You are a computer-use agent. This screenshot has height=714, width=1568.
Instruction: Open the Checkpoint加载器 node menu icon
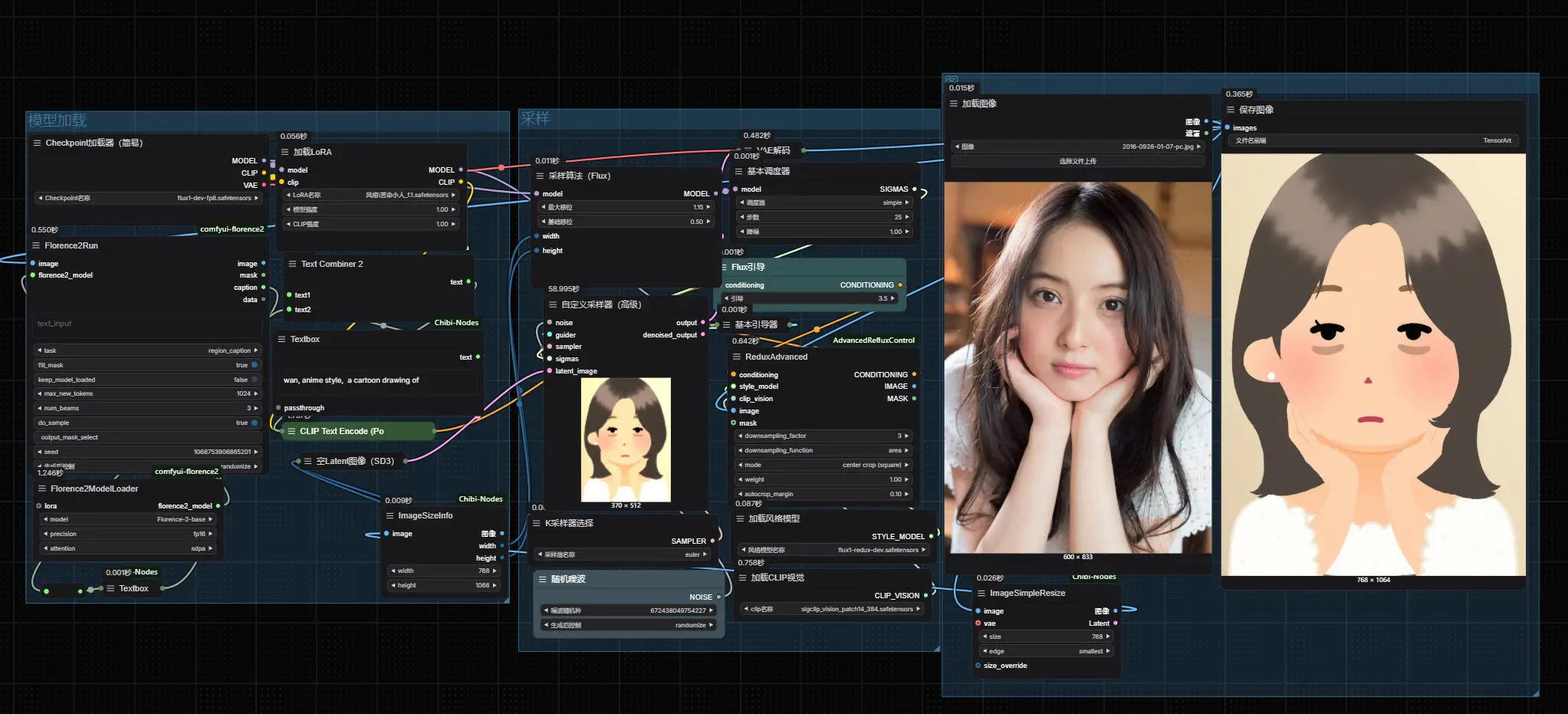click(37, 143)
